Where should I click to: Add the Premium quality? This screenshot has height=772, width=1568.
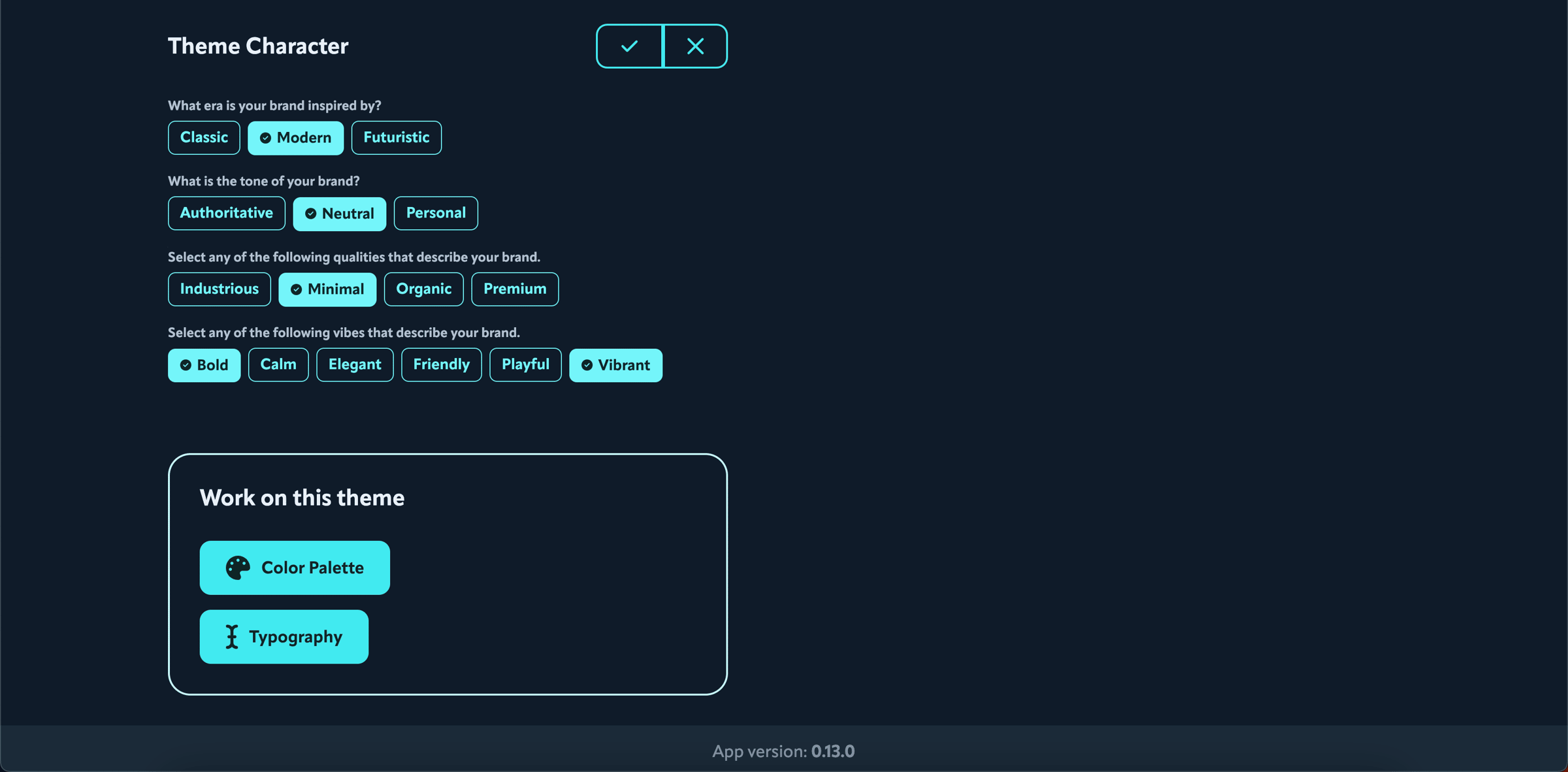point(515,289)
